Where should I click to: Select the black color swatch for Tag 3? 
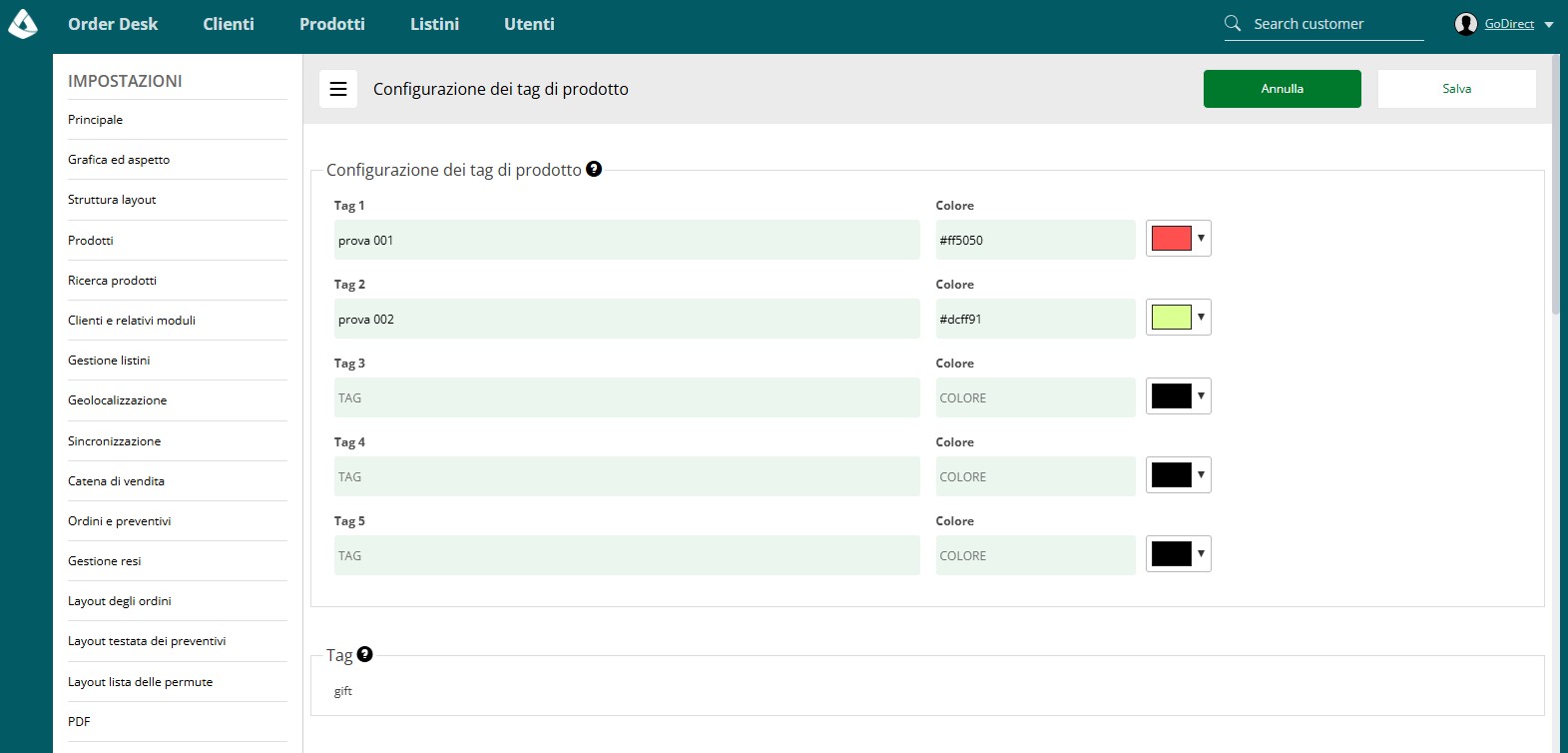pyautogui.click(x=1172, y=395)
